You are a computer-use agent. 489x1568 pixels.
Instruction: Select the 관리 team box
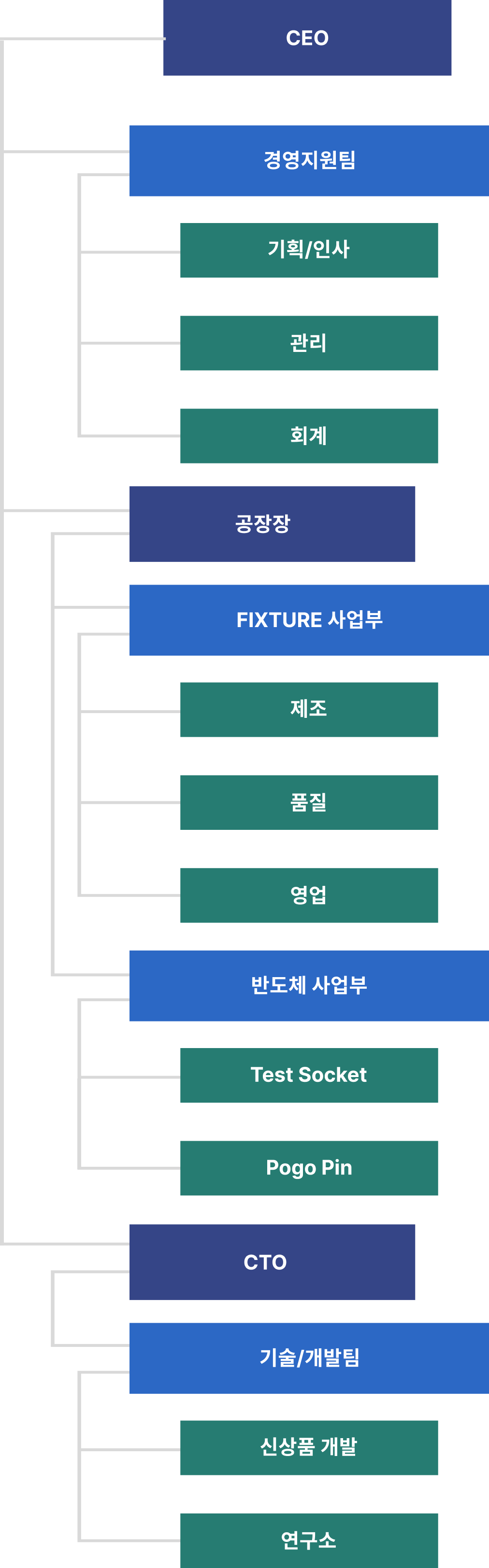(309, 343)
